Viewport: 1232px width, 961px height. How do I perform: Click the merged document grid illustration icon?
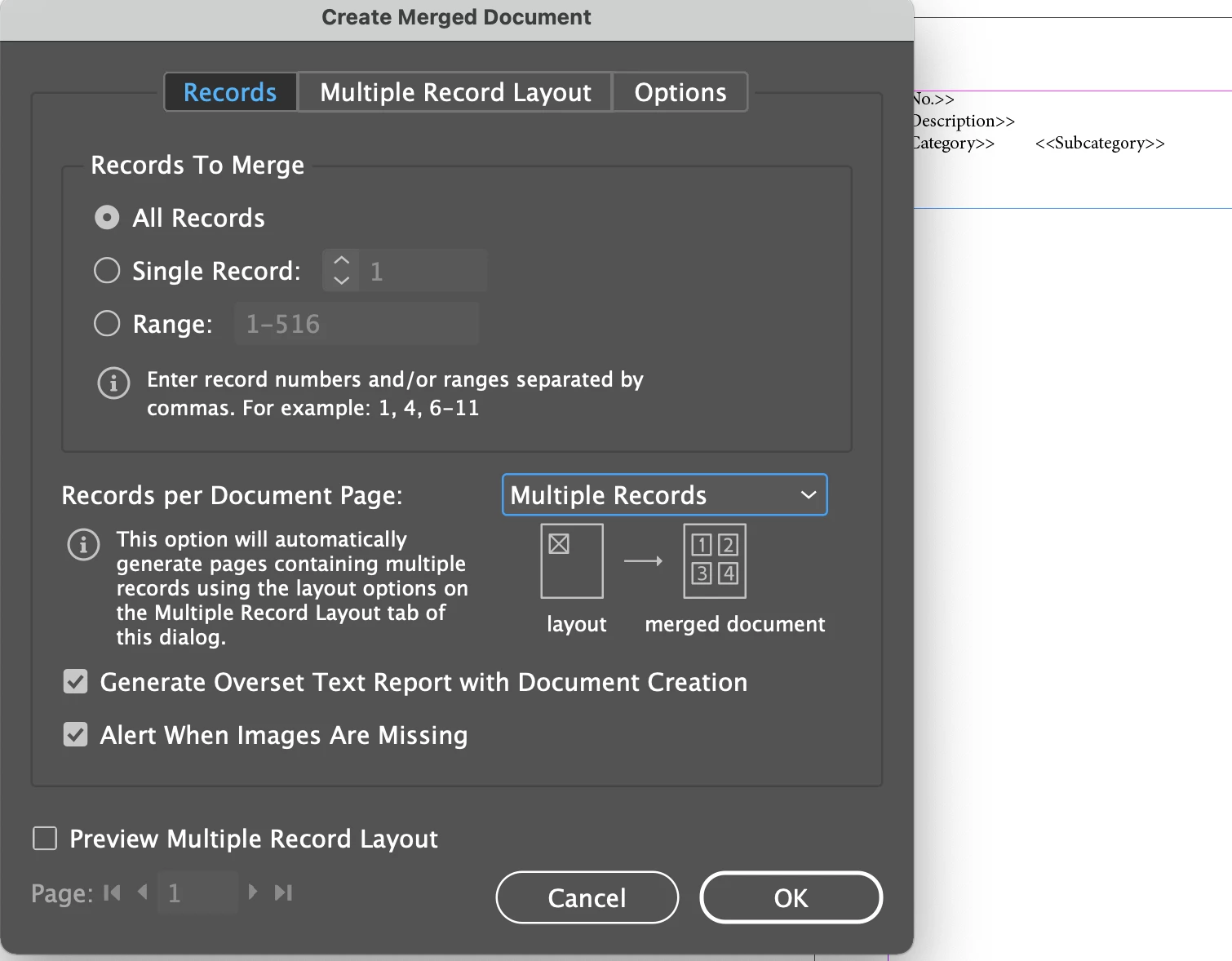coord(715,560)
